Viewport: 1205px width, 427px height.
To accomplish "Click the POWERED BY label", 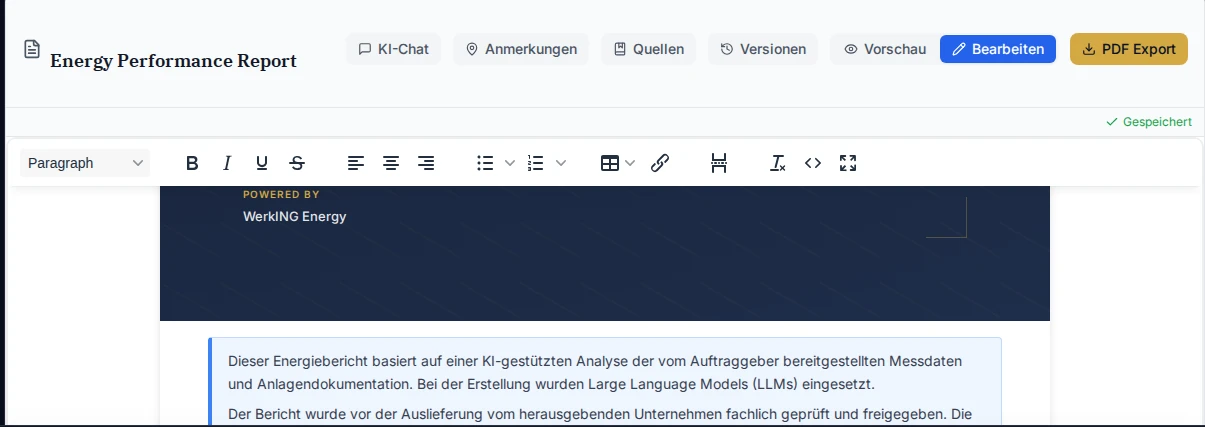I will click(281, 195).
